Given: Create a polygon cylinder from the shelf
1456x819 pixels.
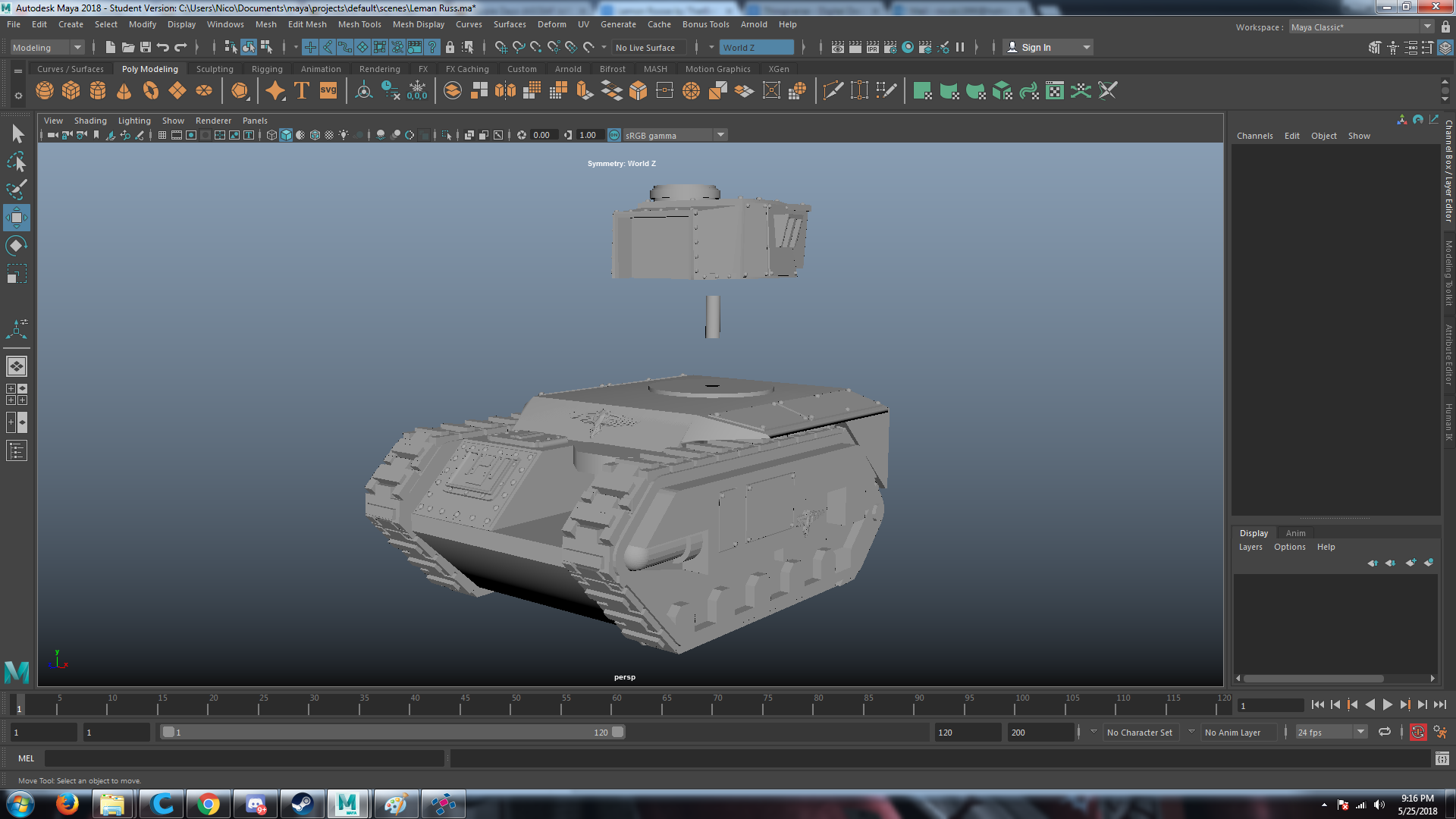Looking at the screenshot, I should (98, 91).
